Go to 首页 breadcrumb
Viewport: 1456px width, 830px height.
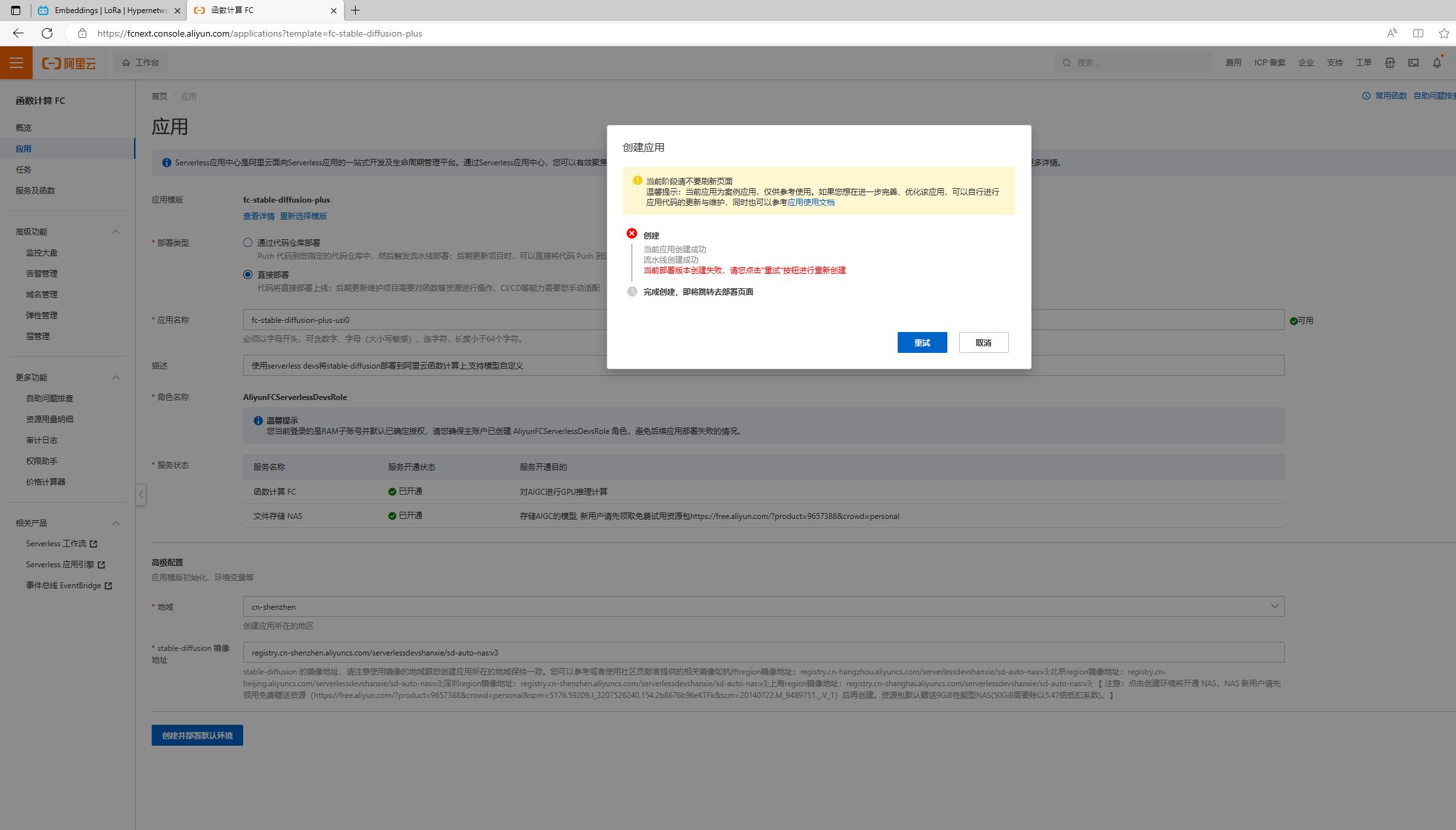pos(160,97)
